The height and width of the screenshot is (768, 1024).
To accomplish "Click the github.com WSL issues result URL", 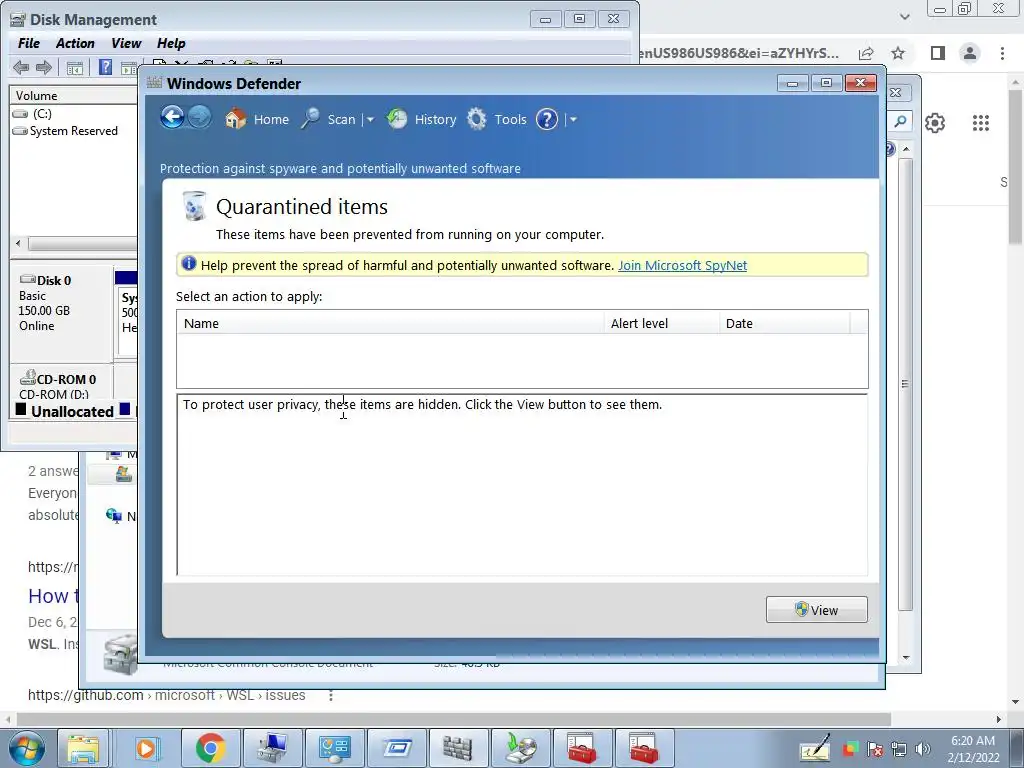I will coord(167,696).
